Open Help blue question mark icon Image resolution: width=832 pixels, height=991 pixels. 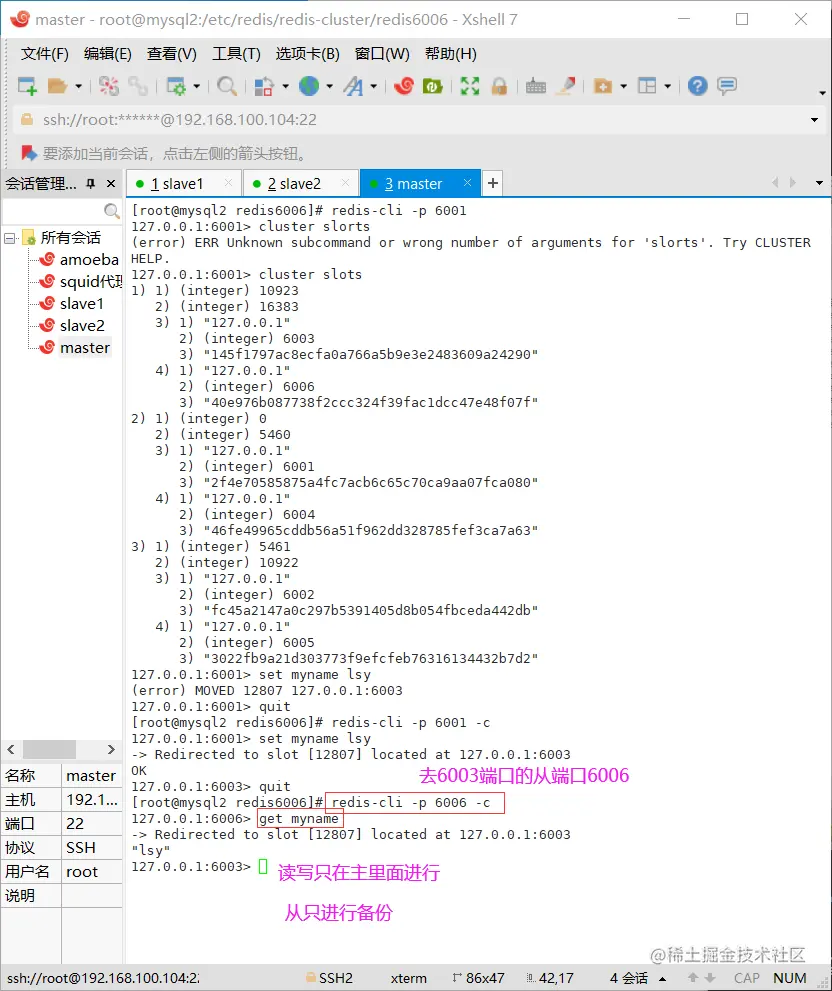[697, 86]
